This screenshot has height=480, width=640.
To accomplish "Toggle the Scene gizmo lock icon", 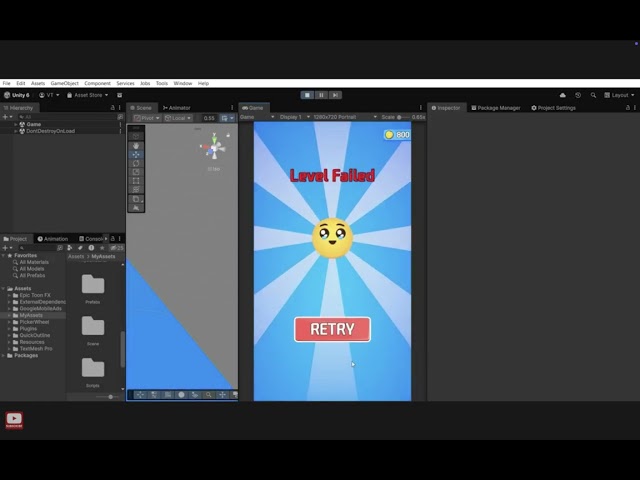I will point(228,135).
